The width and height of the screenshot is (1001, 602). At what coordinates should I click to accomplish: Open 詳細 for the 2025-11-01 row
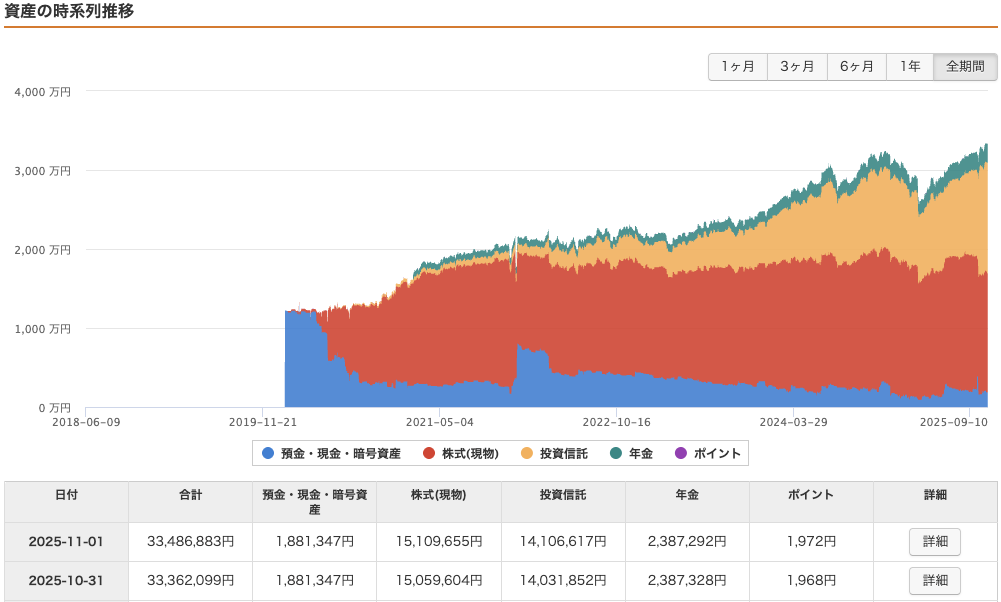coord(934,542)
